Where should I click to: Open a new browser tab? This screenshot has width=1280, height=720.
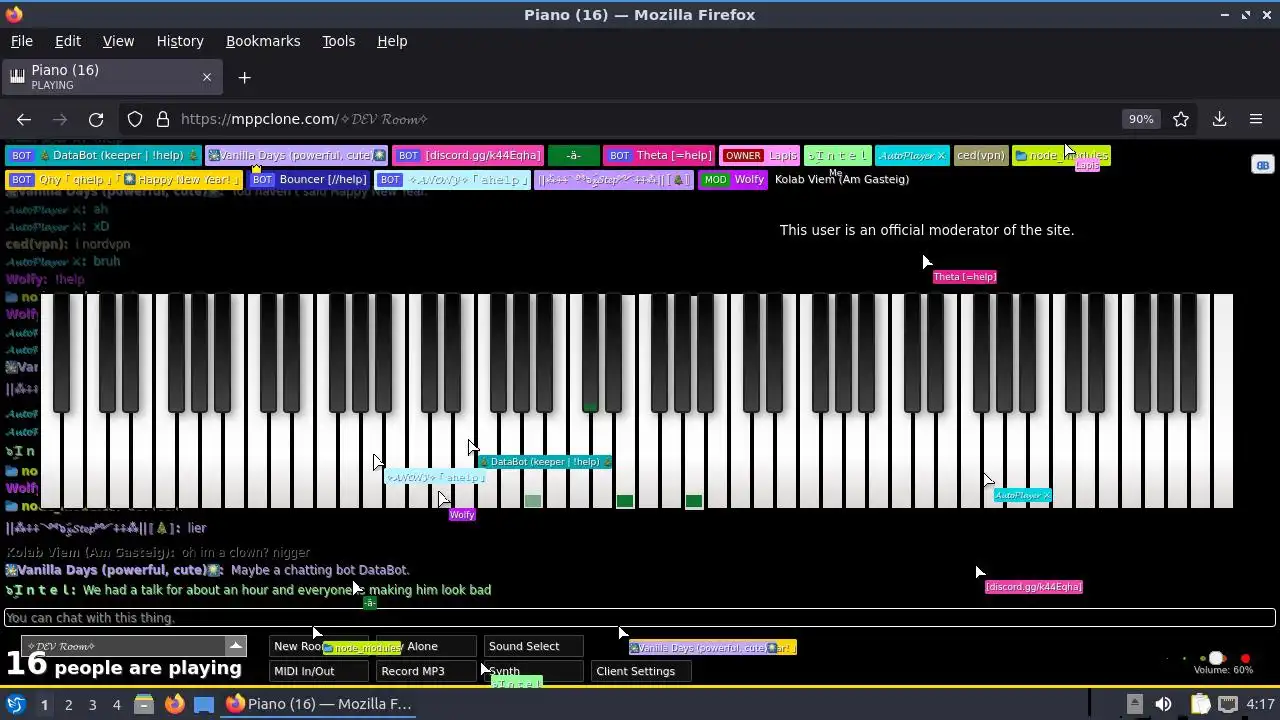tap(244, 77)
